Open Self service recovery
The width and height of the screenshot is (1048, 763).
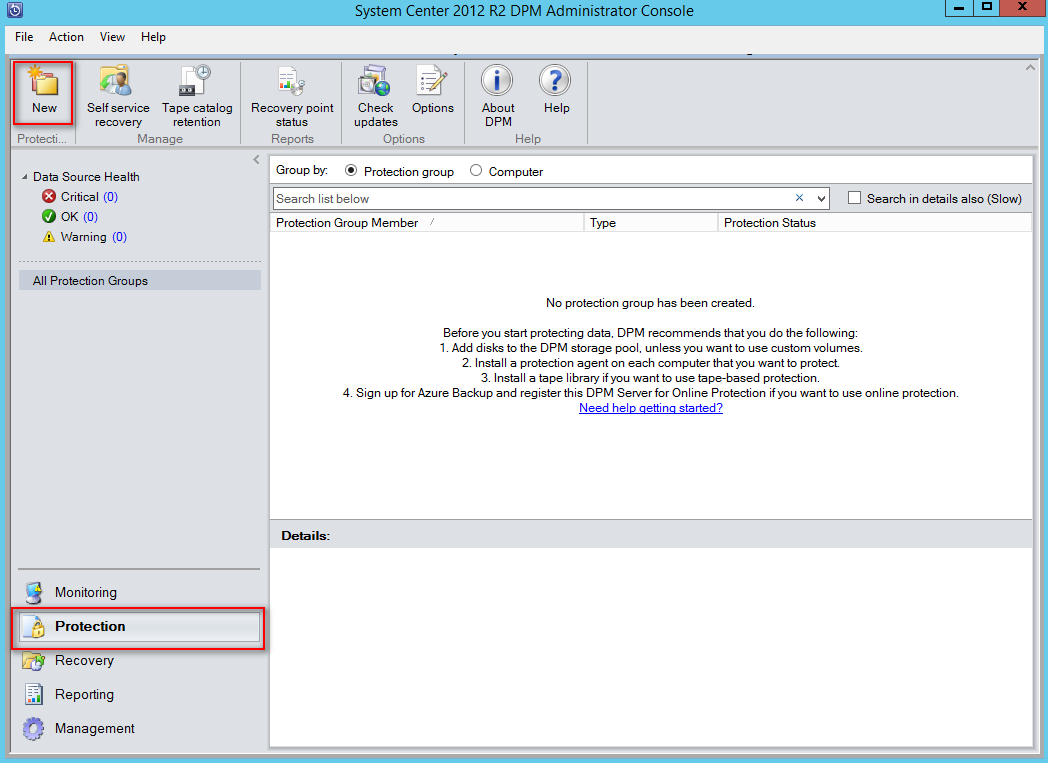[118, 96]
